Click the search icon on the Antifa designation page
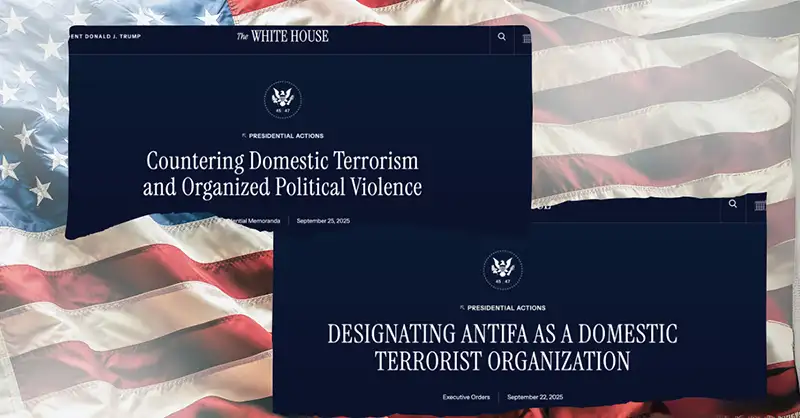Viewport: 800px width, 418px height. tap(733, 204)
